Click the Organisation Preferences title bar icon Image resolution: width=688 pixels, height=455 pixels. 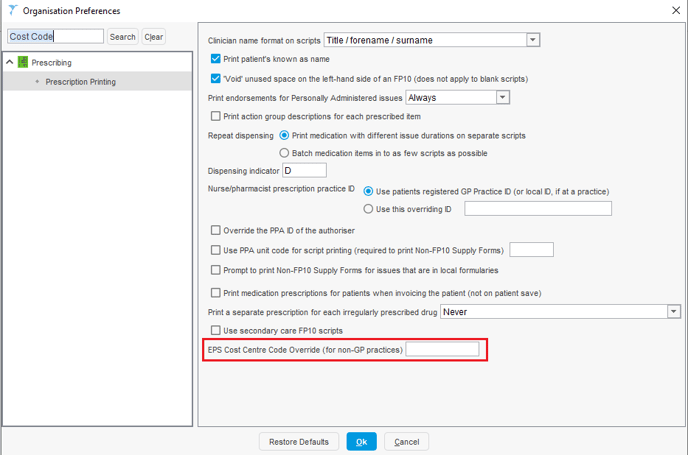pos(10,10)
